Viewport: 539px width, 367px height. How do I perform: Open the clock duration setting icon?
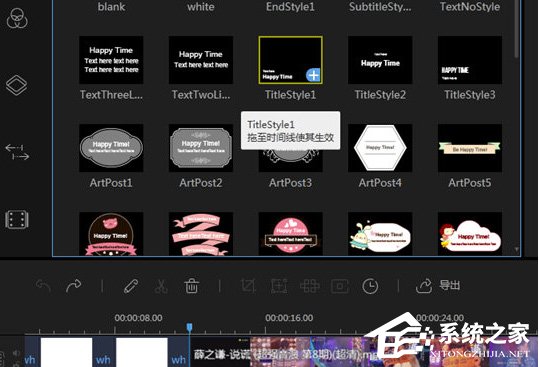click(370, 286)
